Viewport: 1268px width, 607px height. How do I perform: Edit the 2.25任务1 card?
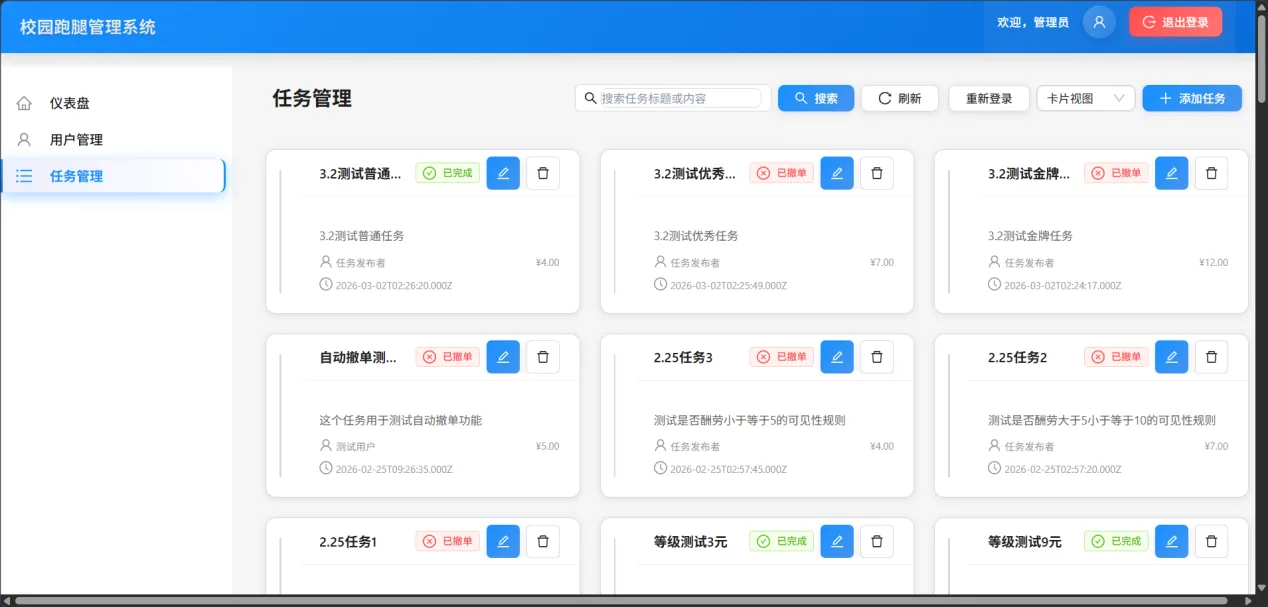pyautogui.click(x=503, y=541)
